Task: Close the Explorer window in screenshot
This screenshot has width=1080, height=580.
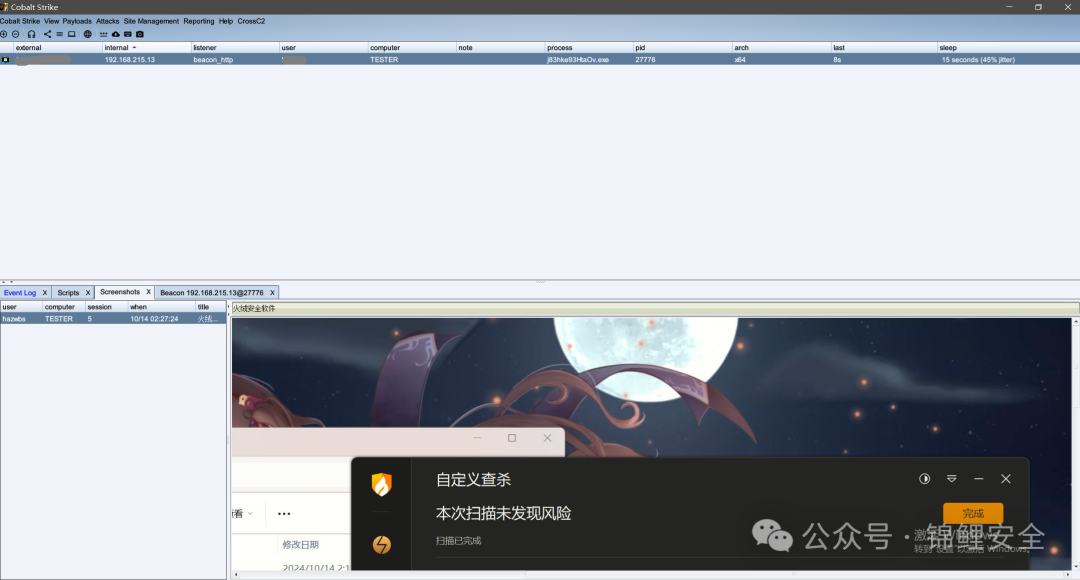Action: (547, 438)
